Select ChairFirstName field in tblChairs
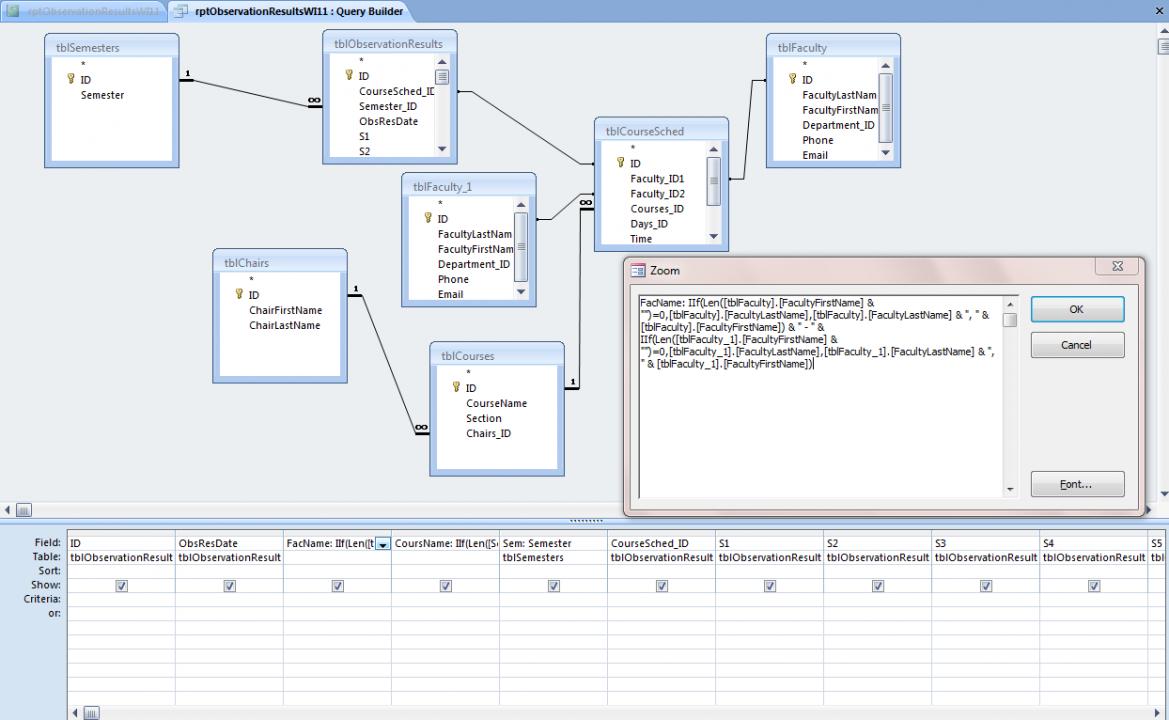 pos(286,310)
